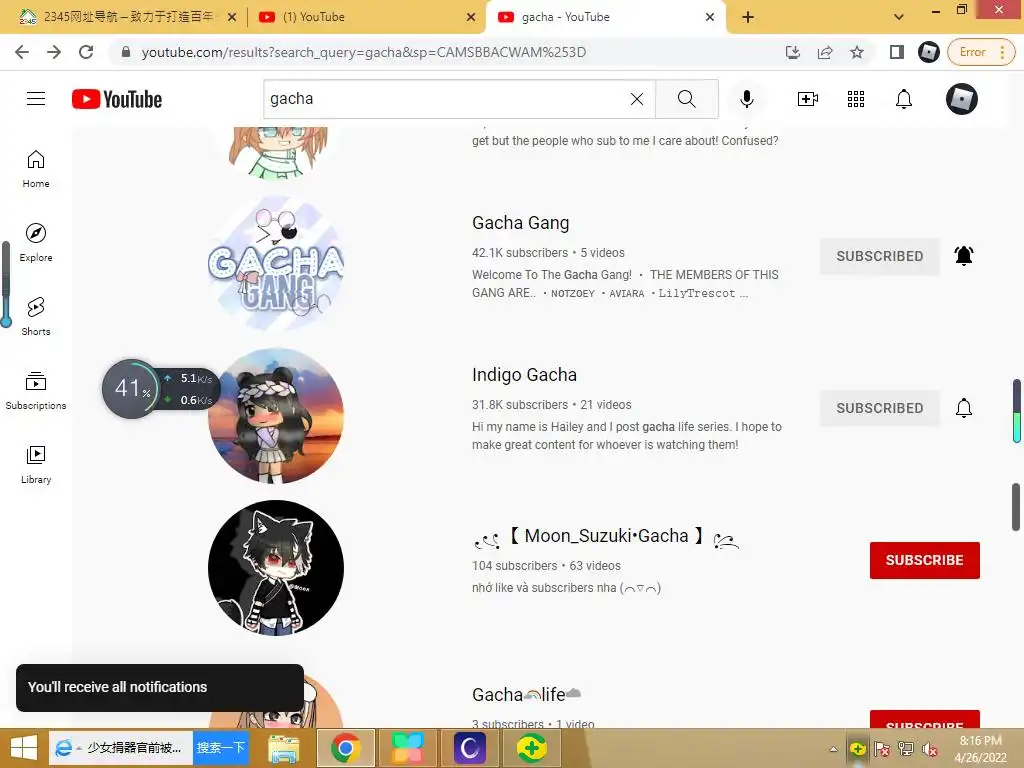The height and width of the screenshot is (768, 1024).
Task: Open Library in the sidebar
Action: click(x=36, y=464)
